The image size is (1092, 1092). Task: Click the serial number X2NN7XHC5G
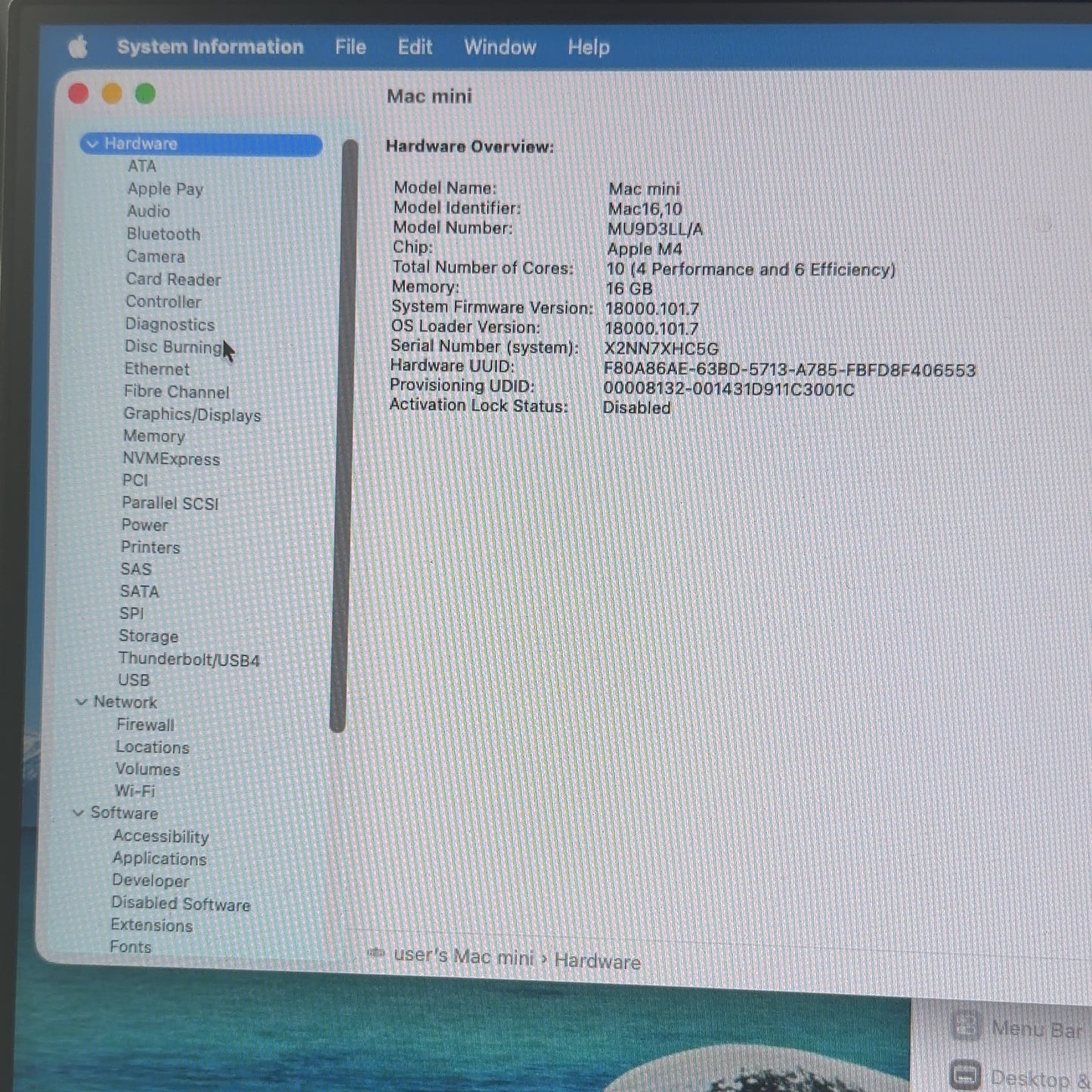(x=661, y=348)
